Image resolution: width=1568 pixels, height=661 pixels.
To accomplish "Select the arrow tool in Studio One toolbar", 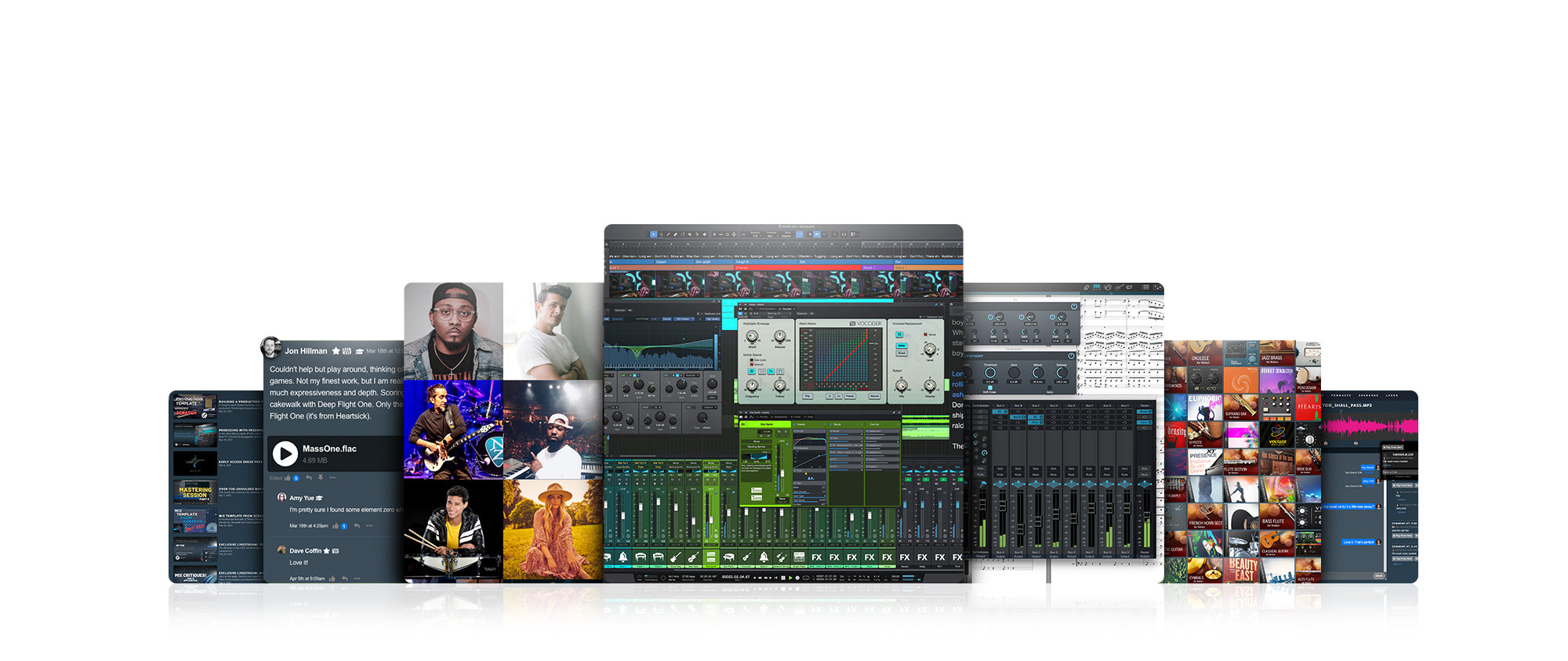I will point(653,234).
